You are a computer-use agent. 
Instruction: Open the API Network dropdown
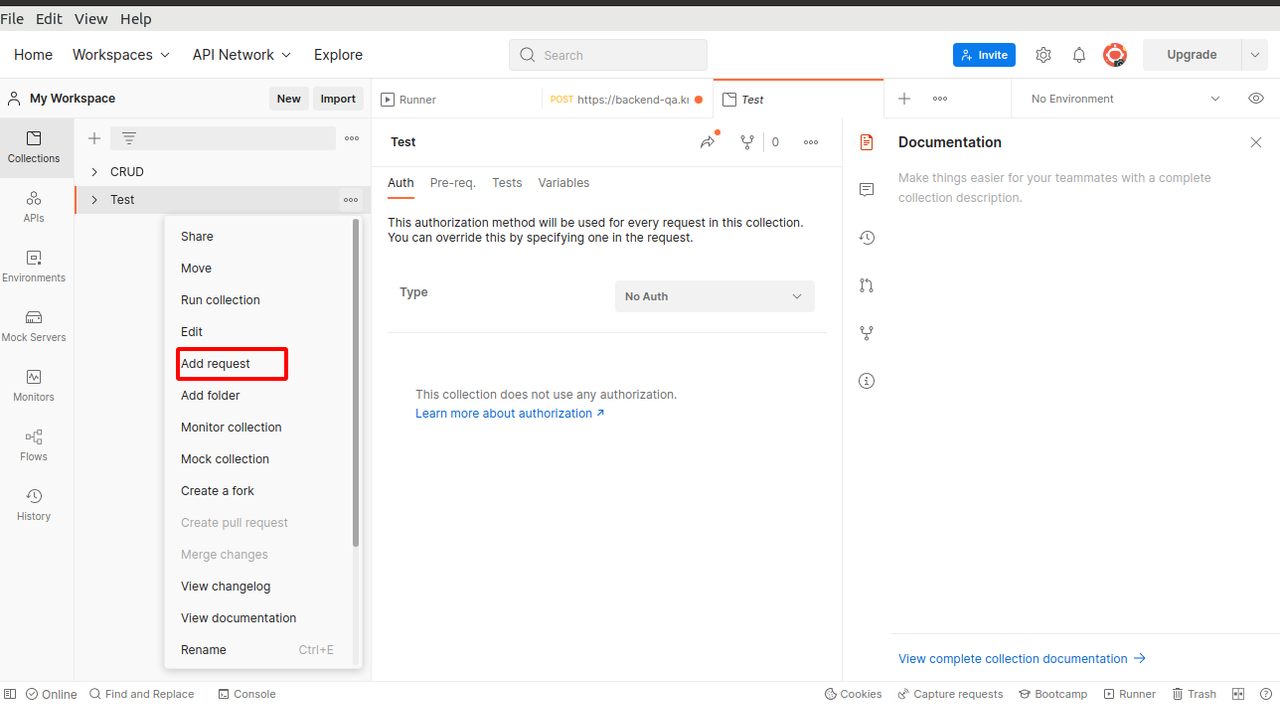(242, 55)
